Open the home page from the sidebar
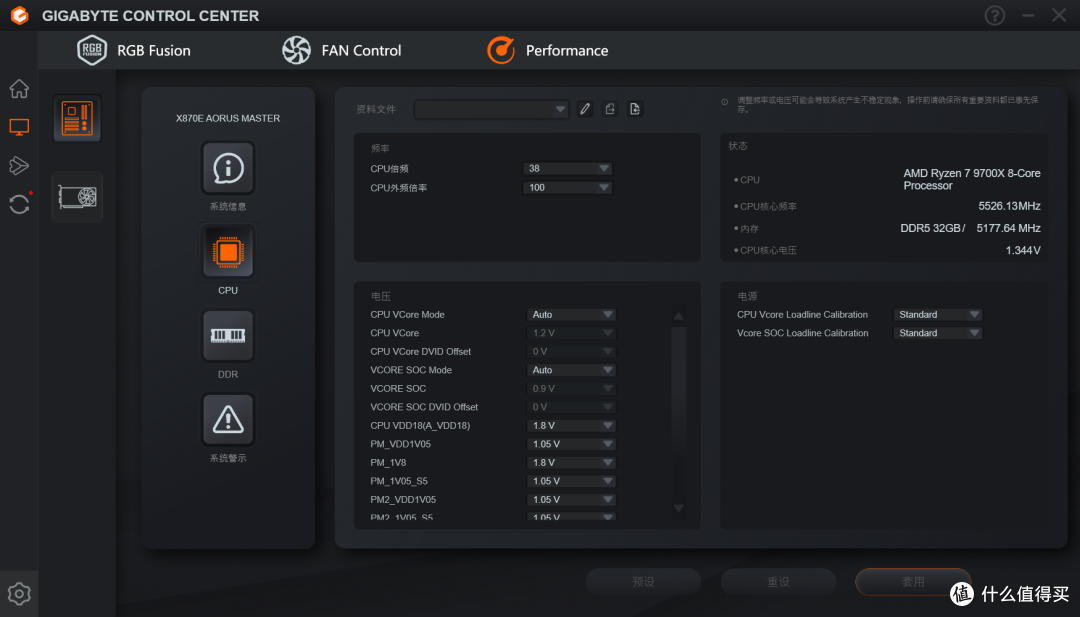 (19, 89)
